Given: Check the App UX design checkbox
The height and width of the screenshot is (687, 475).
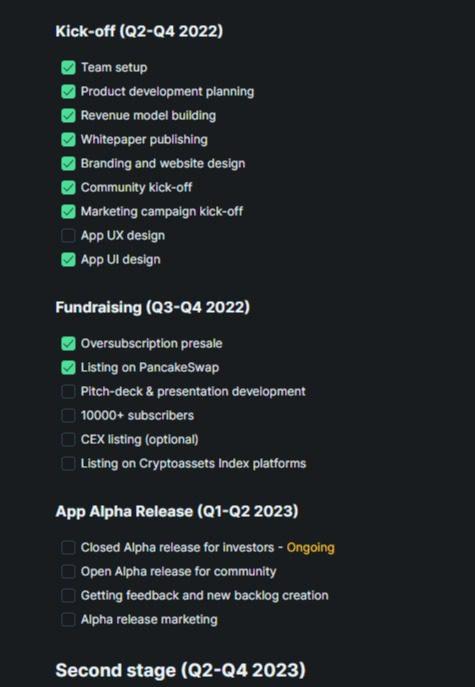Looking at the screenshot, I should point(68,235).
